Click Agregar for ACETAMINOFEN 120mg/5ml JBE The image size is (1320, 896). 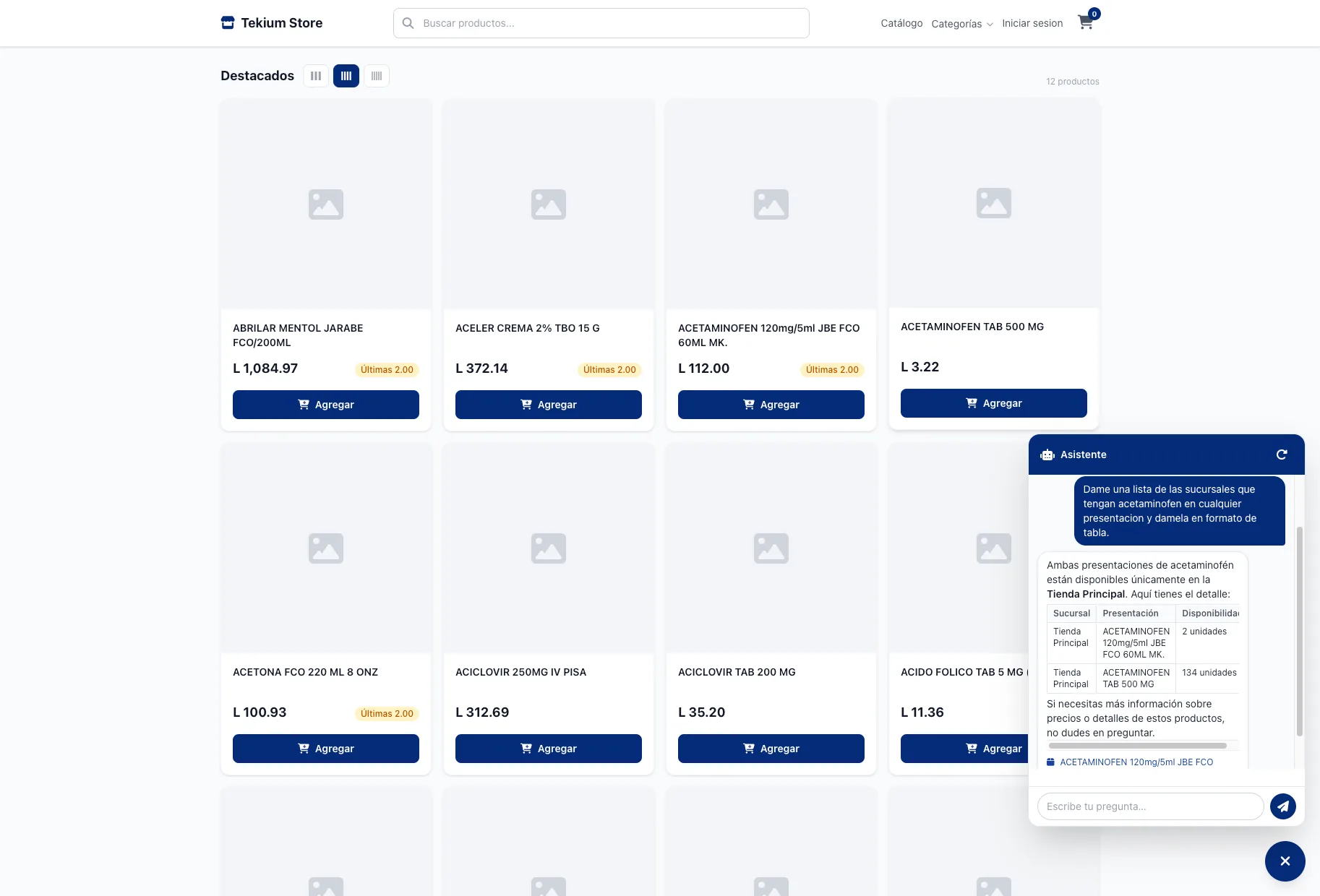point(771,405)
